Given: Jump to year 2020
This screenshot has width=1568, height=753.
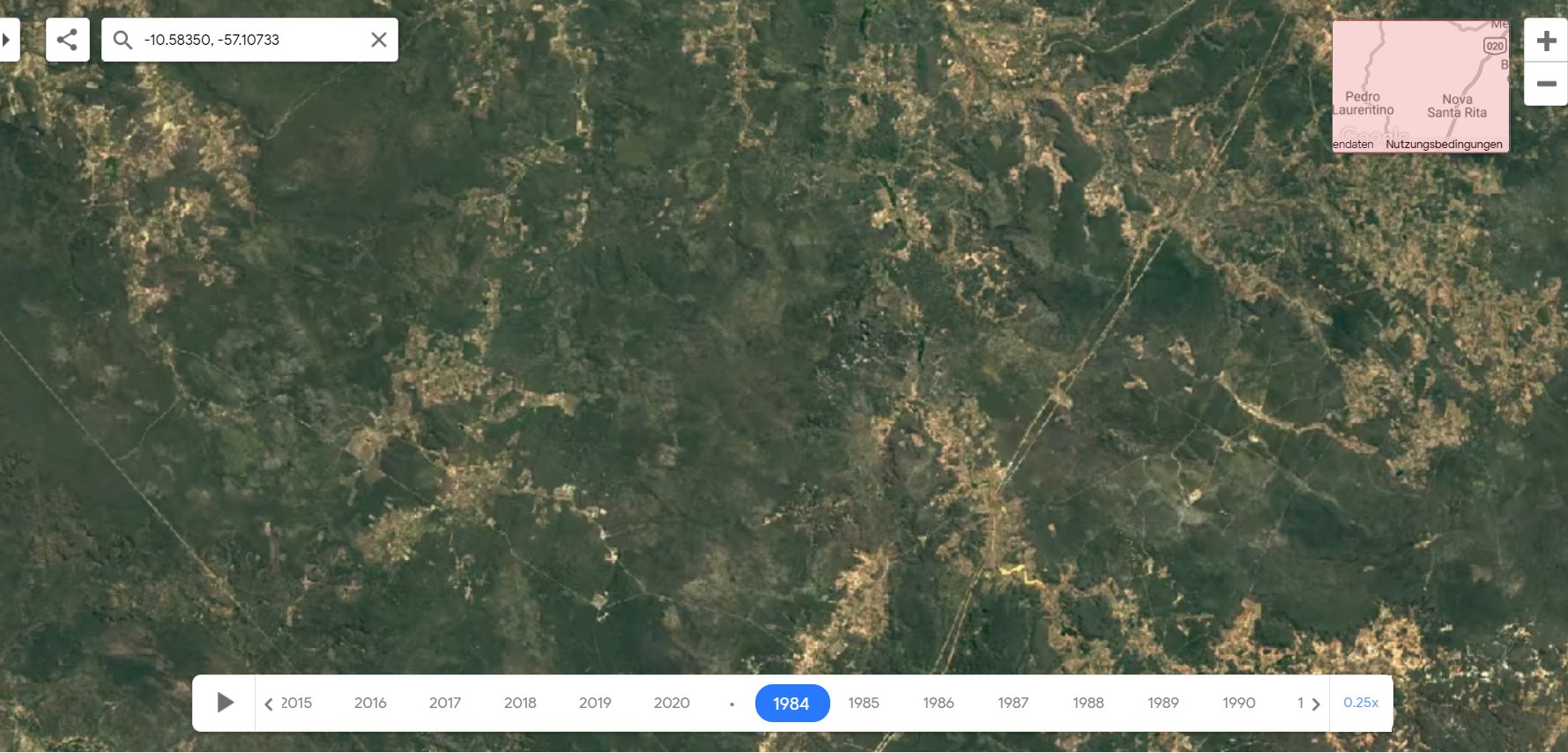Looking at the screenshot, I should 672,703.
